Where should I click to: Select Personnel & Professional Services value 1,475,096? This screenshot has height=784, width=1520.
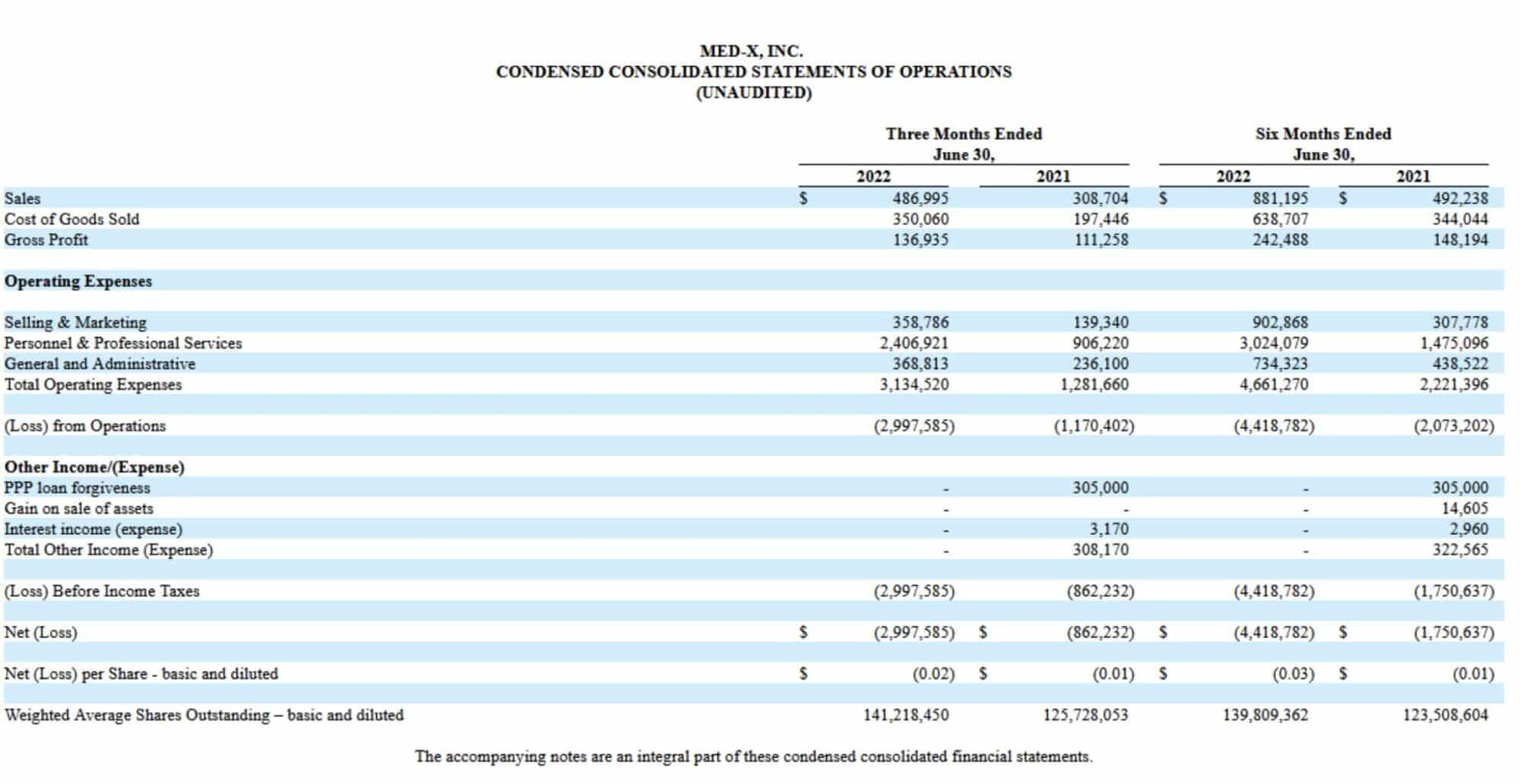pos(1455,343)
